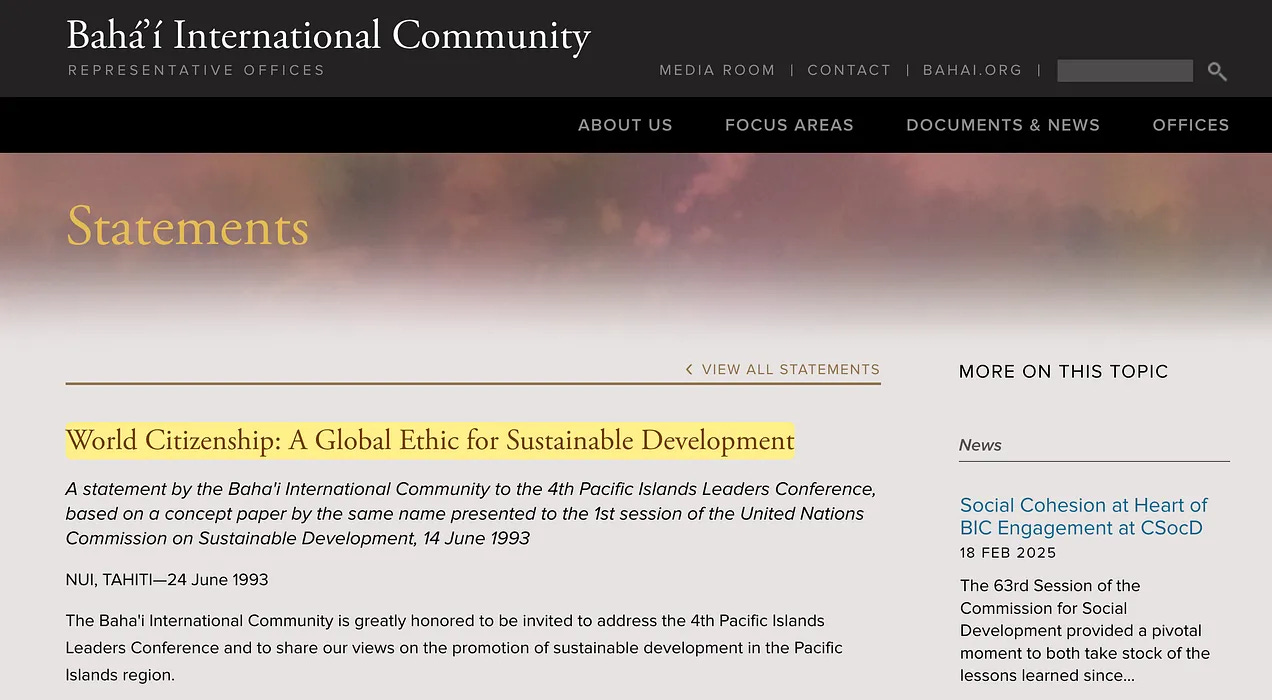1272x700 pixels.
Task: Click the italic statement description paragraph
Action: (471, 513)
